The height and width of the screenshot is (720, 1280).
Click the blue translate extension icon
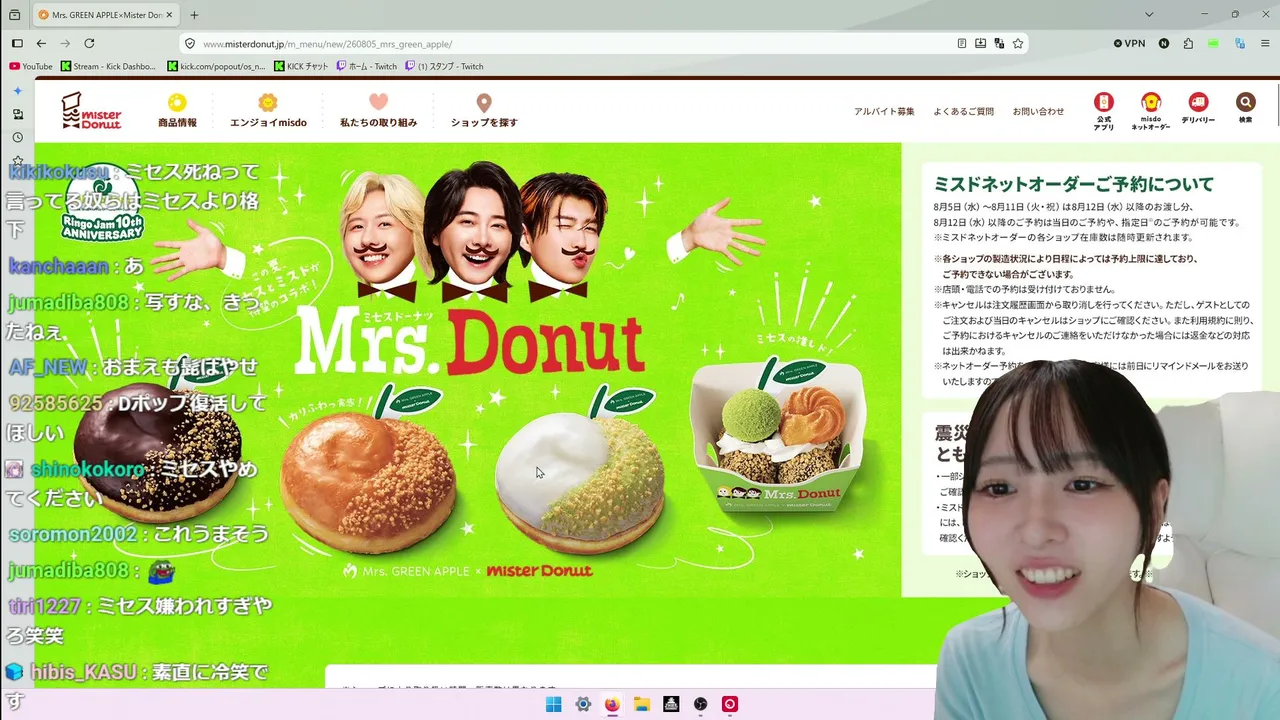(x=1240, y=44)
